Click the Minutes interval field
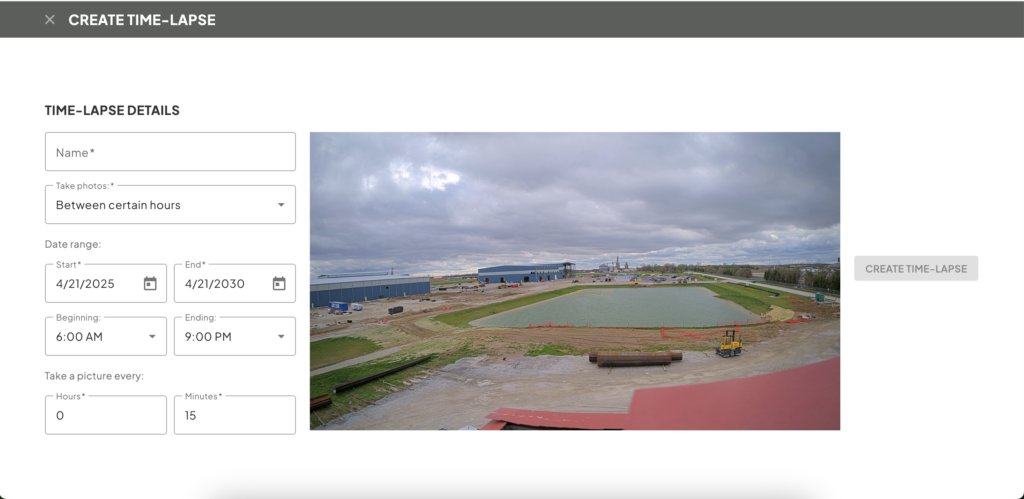Screen dimensions: 1024x499 [x=235, y=415]
